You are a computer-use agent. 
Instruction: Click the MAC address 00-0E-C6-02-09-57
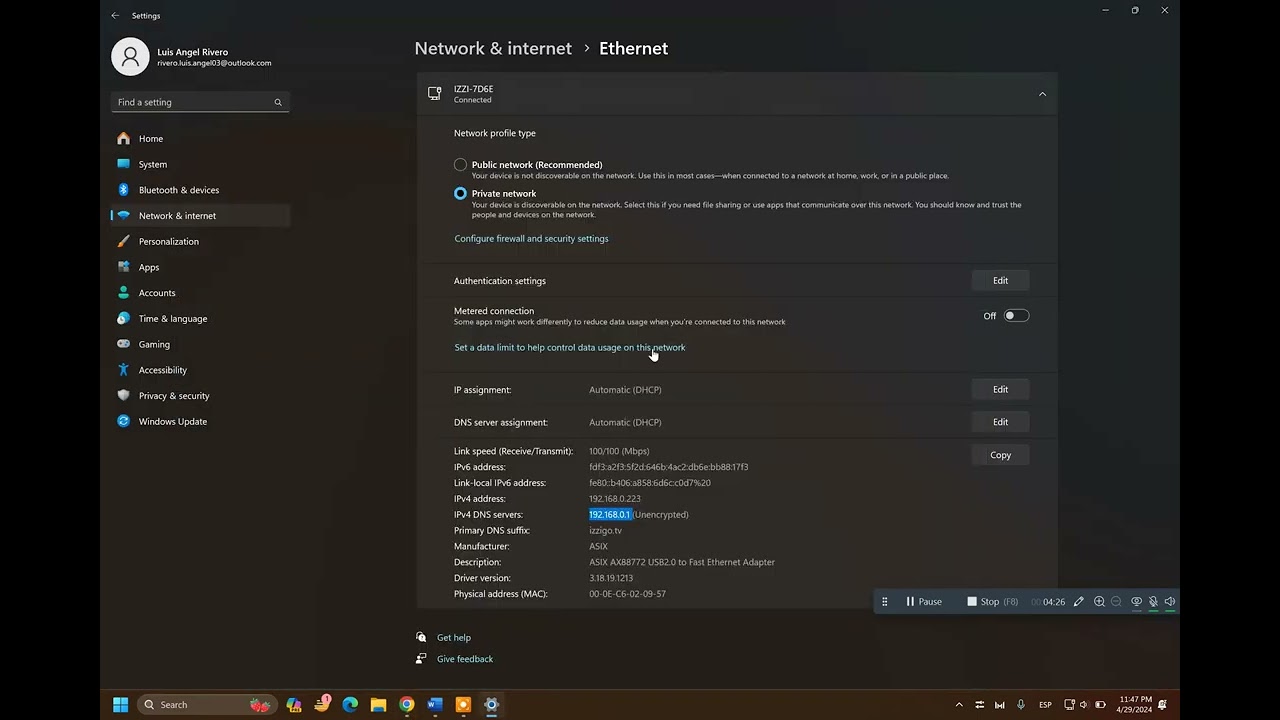[627, 594]
